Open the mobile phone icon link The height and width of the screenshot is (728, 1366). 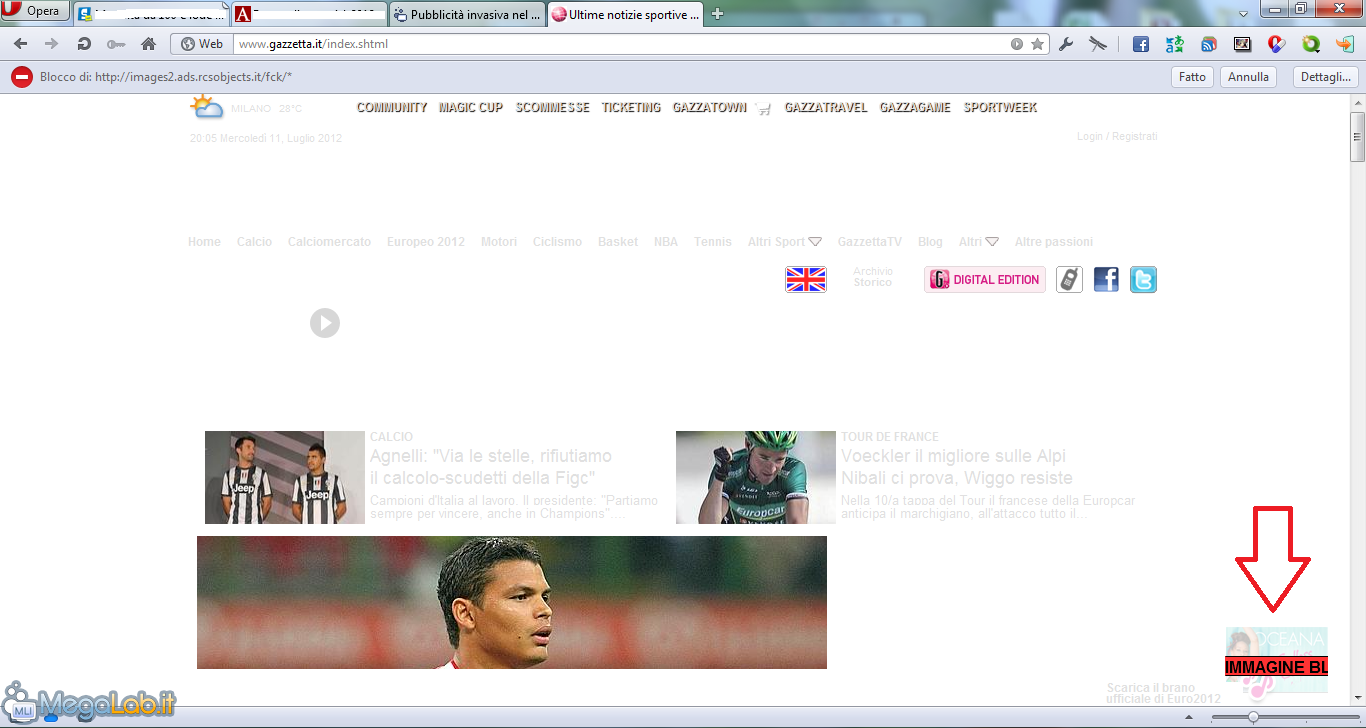click(x=1069, y=280)
